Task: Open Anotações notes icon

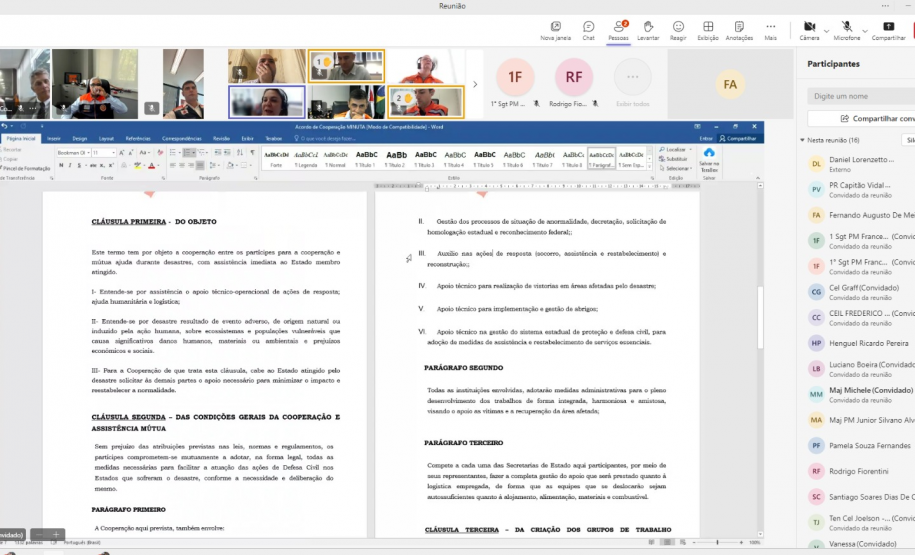Action: click(739, 27)
